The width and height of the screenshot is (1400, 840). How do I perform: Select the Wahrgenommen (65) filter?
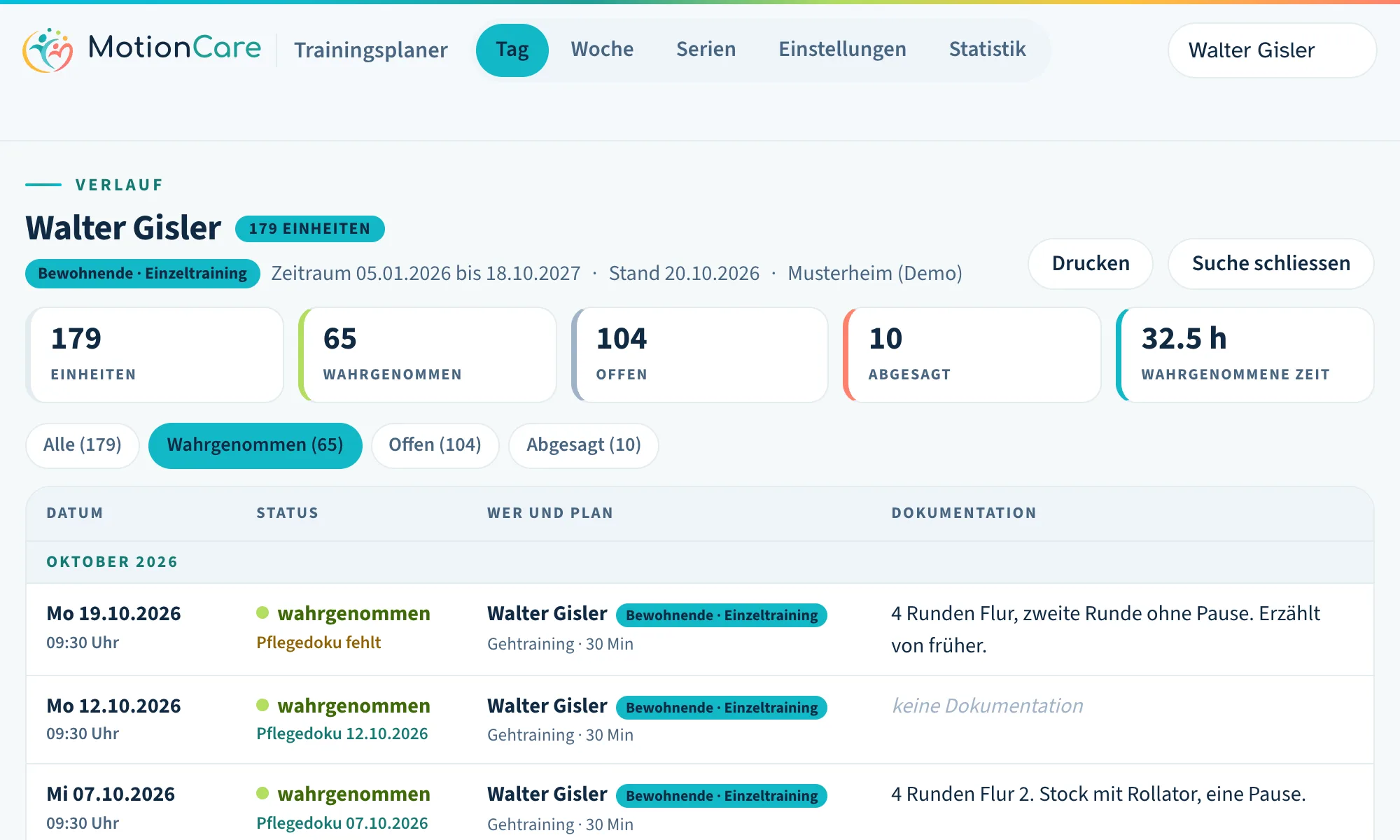click(x=255, y=445)
